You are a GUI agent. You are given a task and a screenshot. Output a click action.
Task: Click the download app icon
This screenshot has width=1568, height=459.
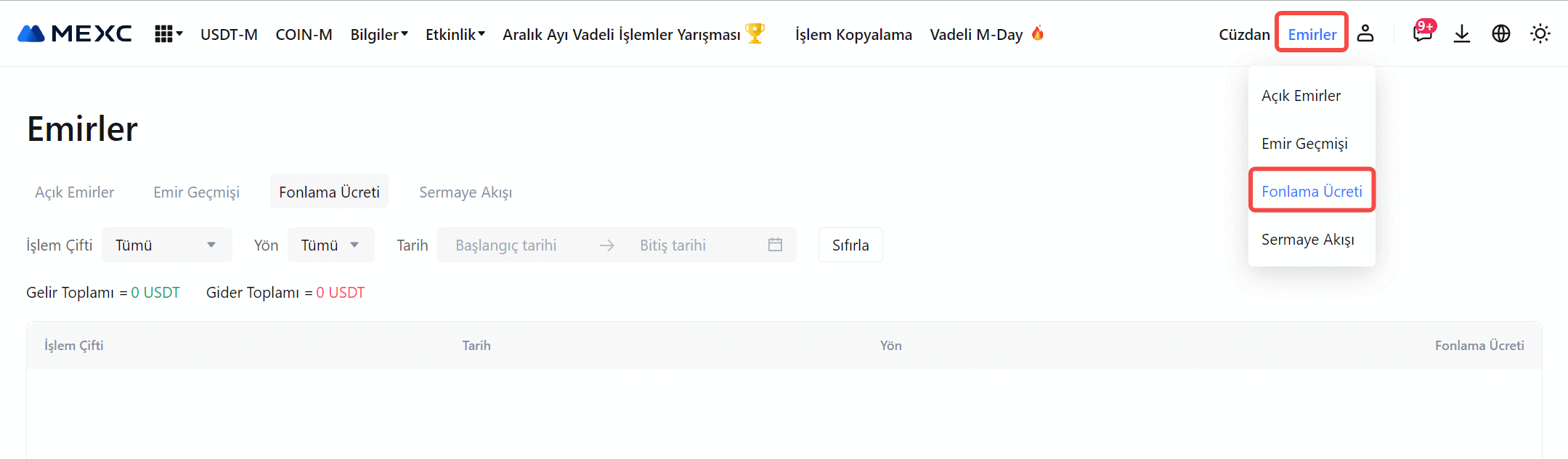[x=1461, y=33]
